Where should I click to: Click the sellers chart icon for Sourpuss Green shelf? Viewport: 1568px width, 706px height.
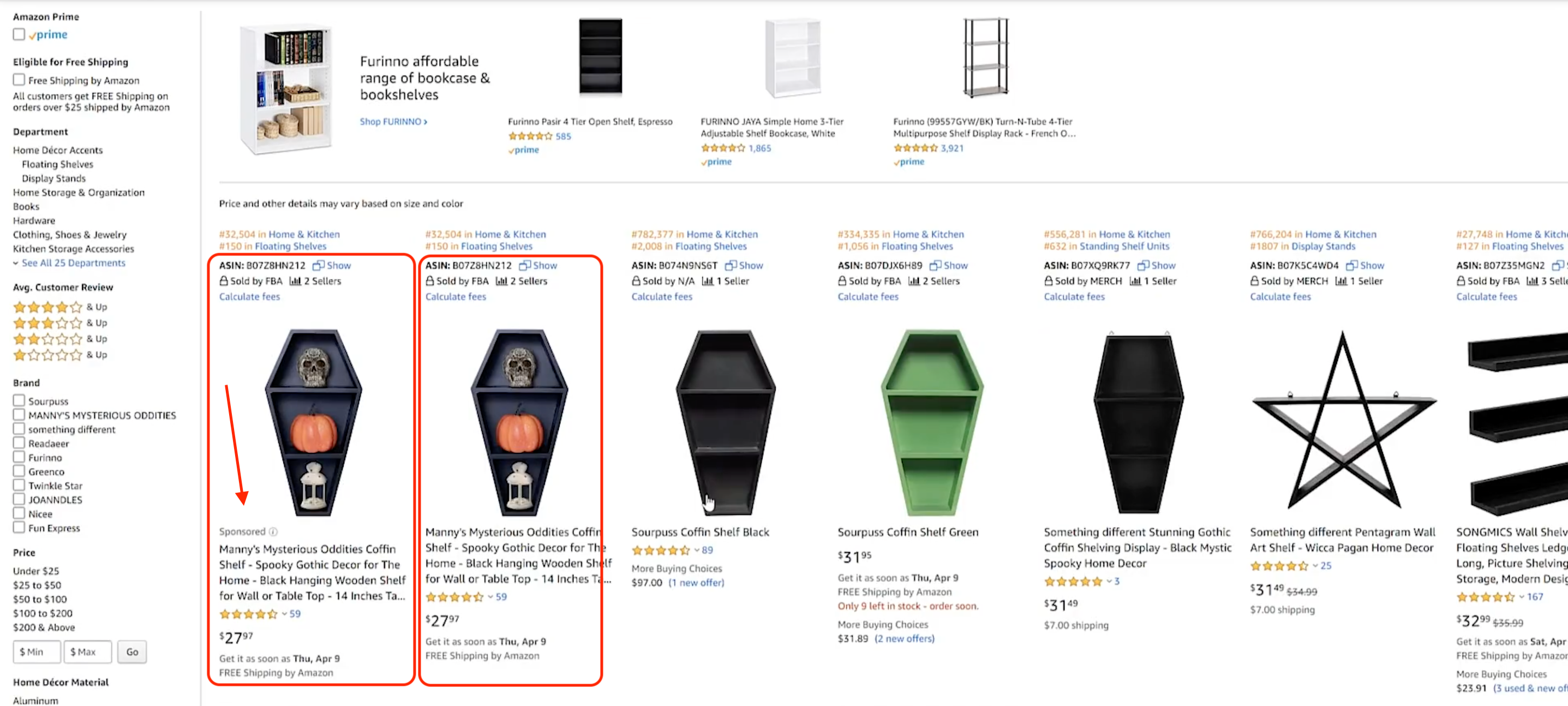914,281
